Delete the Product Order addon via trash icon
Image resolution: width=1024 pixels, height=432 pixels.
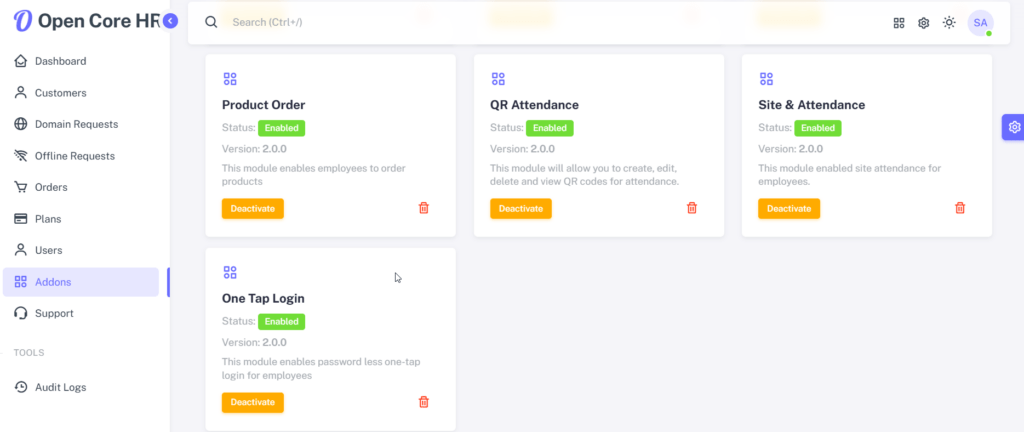(423, 208)
